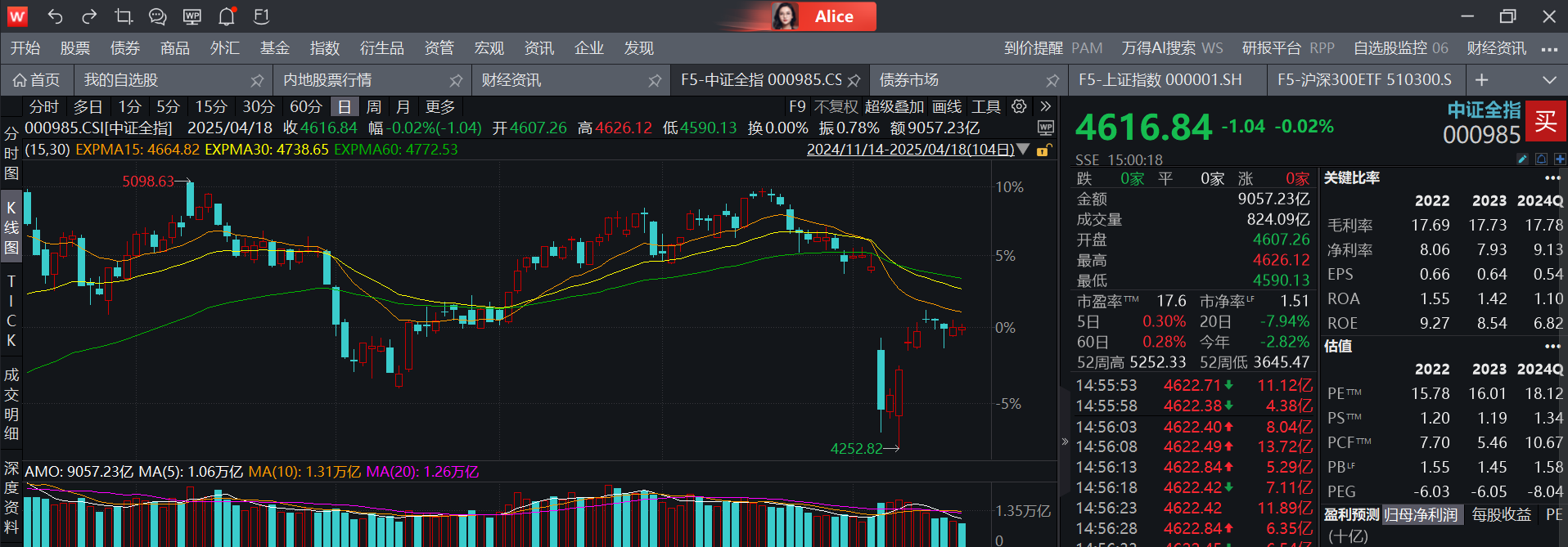The width and height of the screenshot is (1568, 547).
Task: Open 万得AI搜索 WS shortcut
Action: pyautogui.click(x=1173, y=48)
